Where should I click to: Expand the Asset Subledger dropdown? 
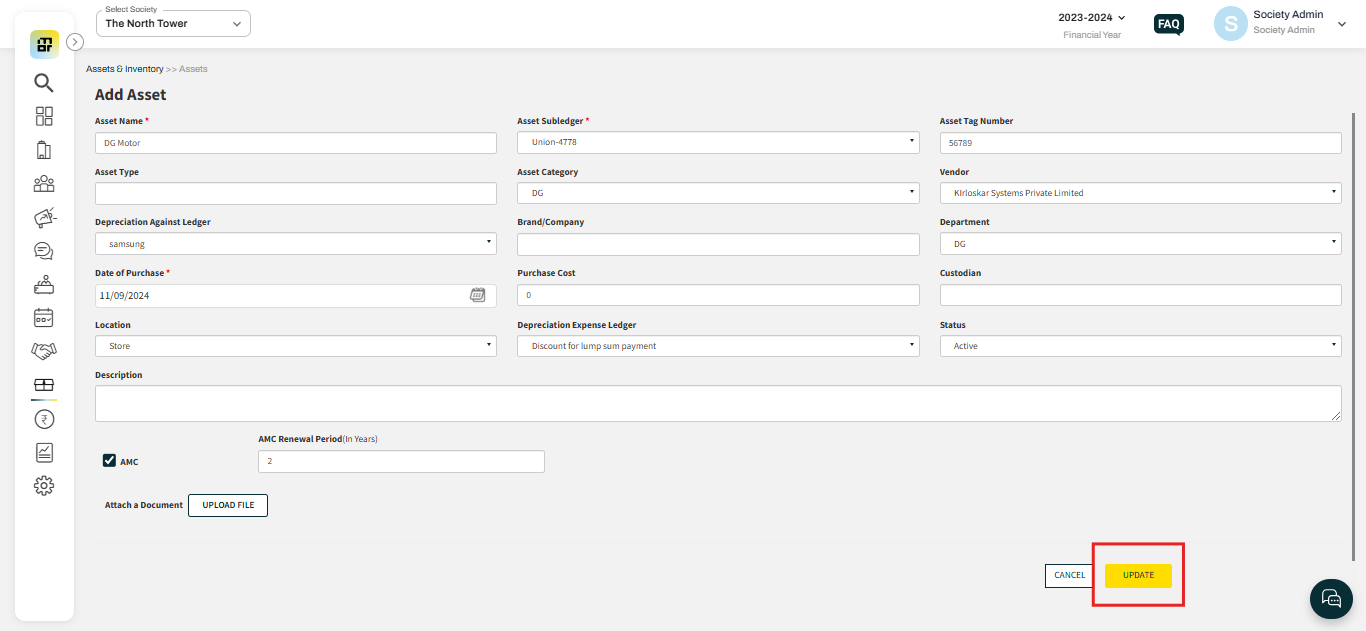pos(717,143)
